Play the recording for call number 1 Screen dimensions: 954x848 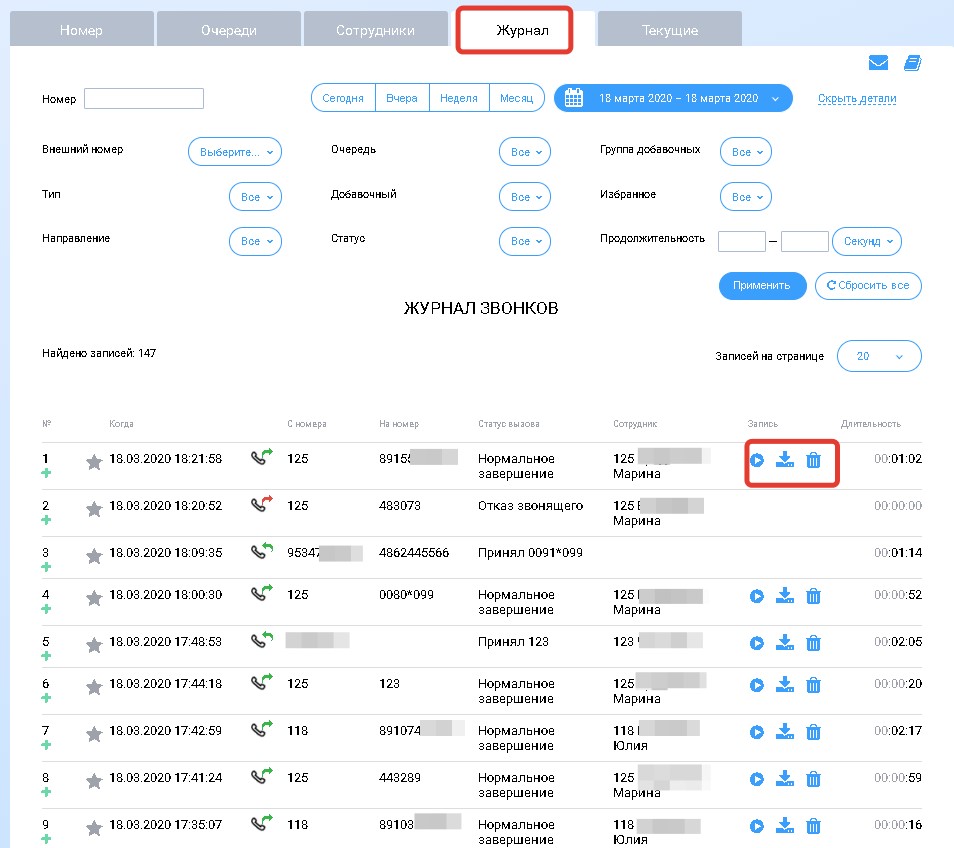[757, 460]
